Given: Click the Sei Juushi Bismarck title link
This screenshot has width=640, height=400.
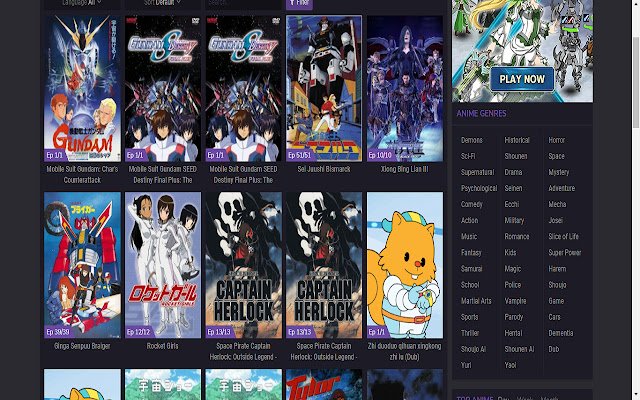Looking at the screenshot, I should point(324,169).
